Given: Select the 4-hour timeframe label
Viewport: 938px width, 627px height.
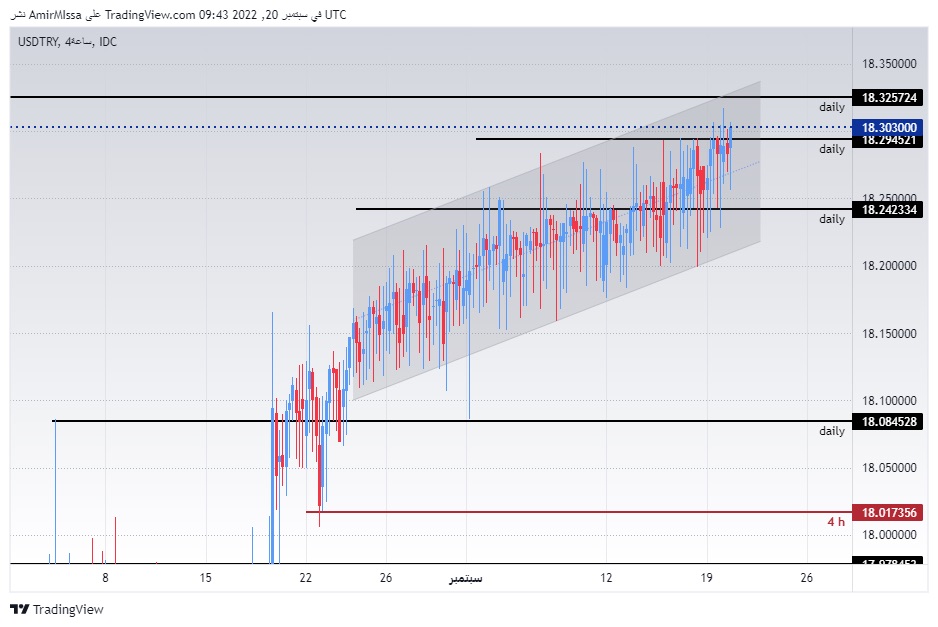Looking at the screenshot, I should (x=78, y=42).
